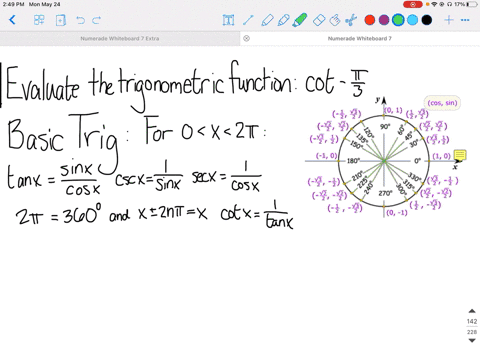The width and height of the screenshot is (480, 360).
Task: Go to next page with down arrow
Action: [x=472, y=340]
